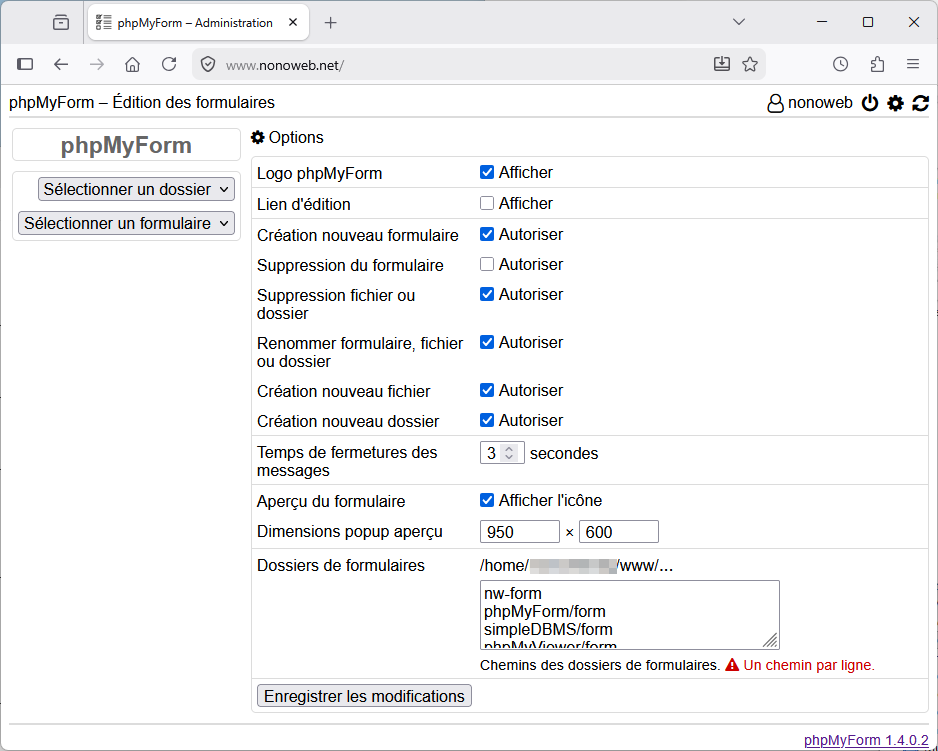Click 'nw-form' line in textarea
The height and width of the screenshot is (751, 938).
tap(513, 594)
